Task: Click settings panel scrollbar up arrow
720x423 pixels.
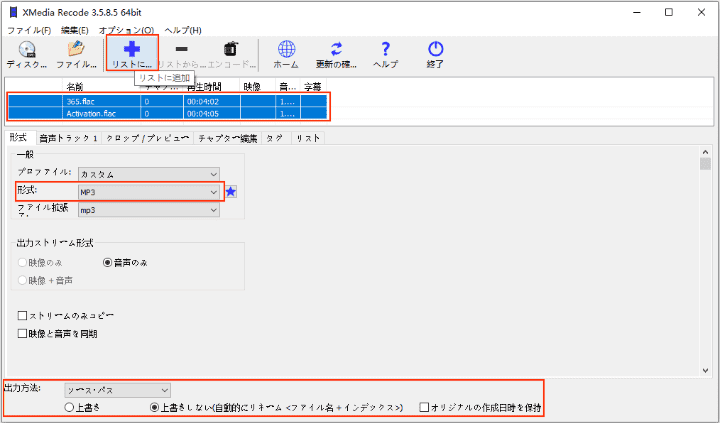Action: 705,152
